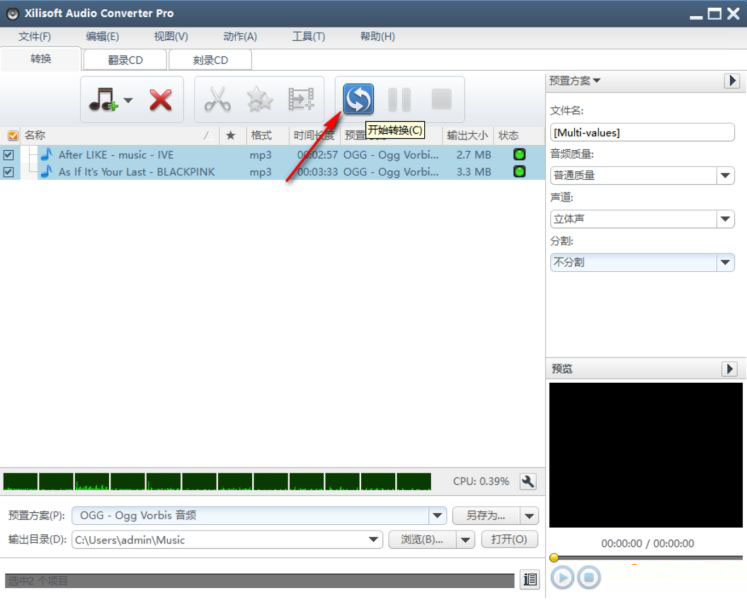The image size is (747, 600).
Task: Switch to the 刻录CD tab
Action: coord(210,60)
